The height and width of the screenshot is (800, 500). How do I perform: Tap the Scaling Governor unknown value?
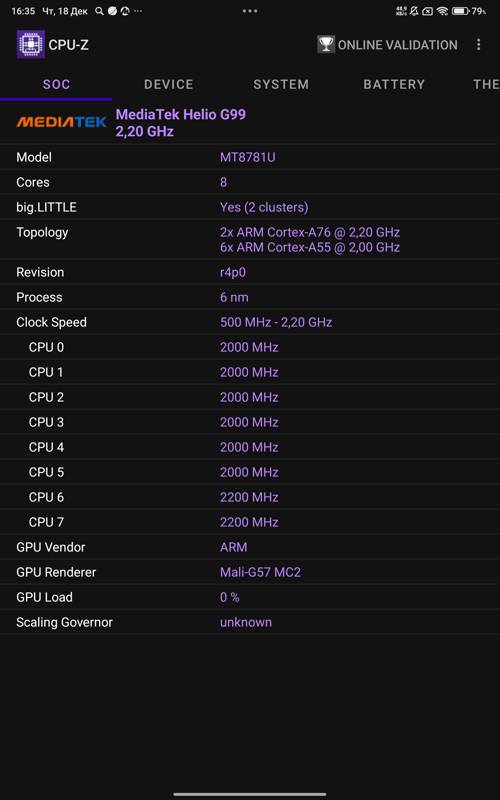click(246, 622)
